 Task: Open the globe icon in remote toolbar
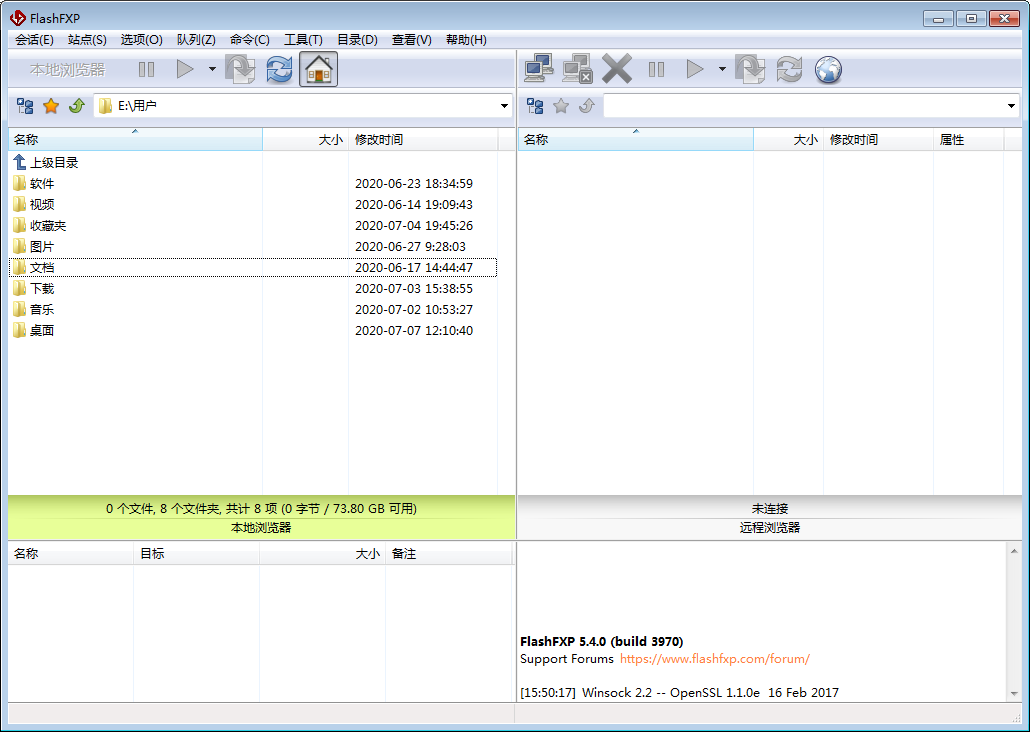click(828, 69)
